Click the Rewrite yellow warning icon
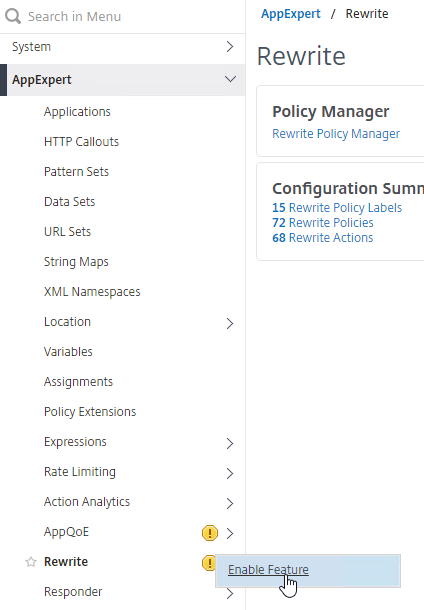This screenshot has height=610, width=424. coord(208,563)
